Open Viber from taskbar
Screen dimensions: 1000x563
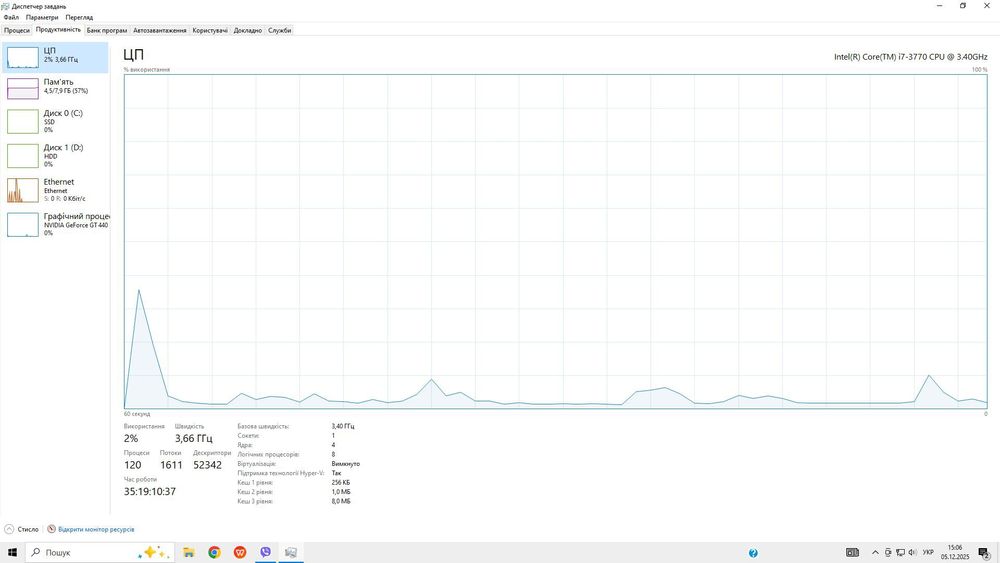click(x=265, y=552)
